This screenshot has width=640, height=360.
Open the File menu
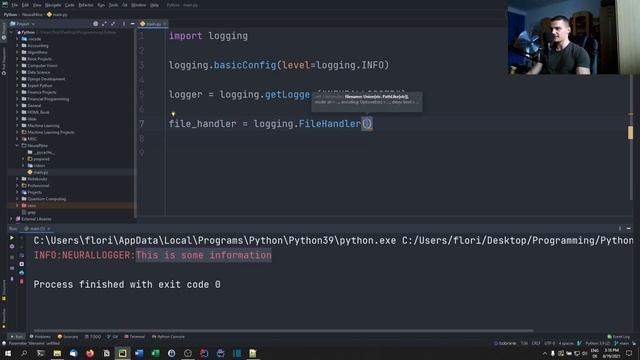coord(15,5)
